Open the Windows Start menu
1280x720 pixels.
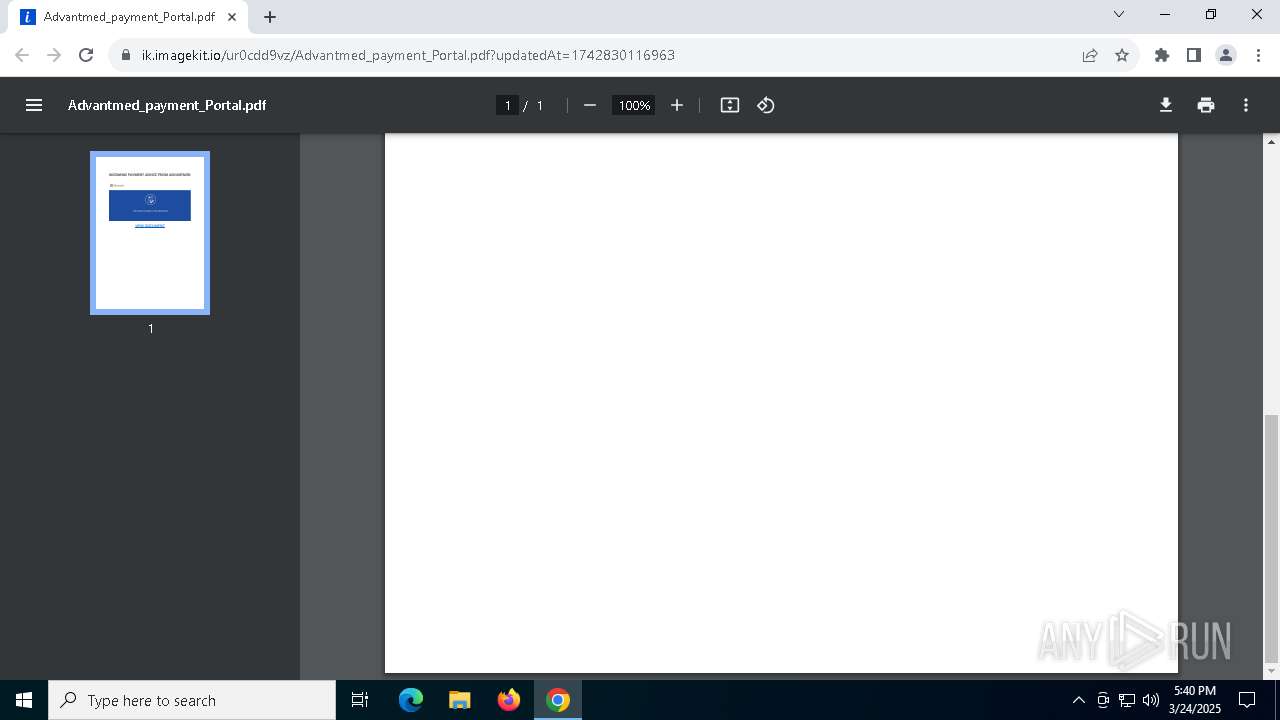point(24,700)
